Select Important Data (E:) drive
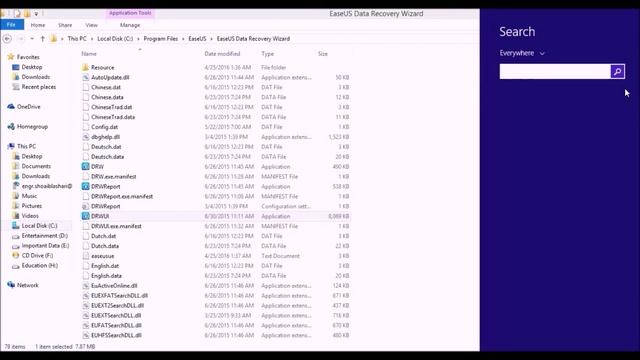 45,245
